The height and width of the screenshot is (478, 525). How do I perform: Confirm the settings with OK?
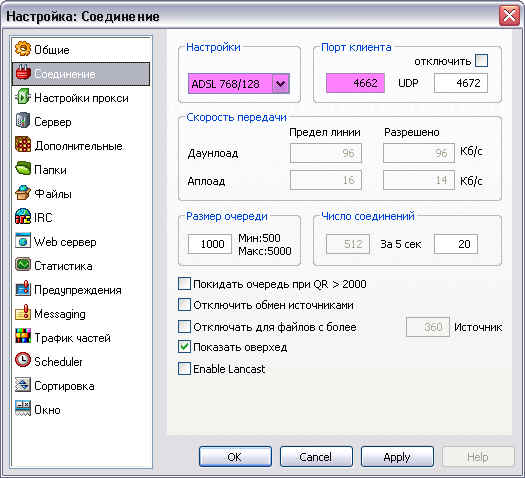click(x=235, y=457)
